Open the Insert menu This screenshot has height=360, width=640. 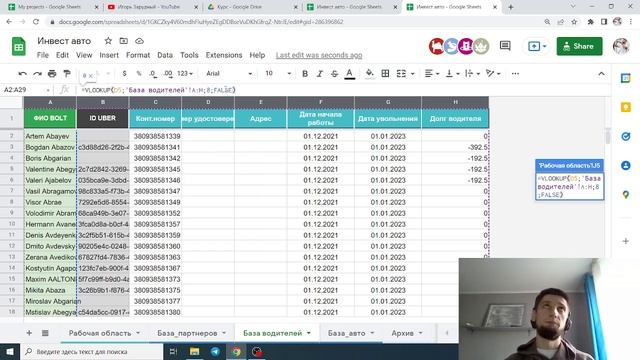(109, 55)
